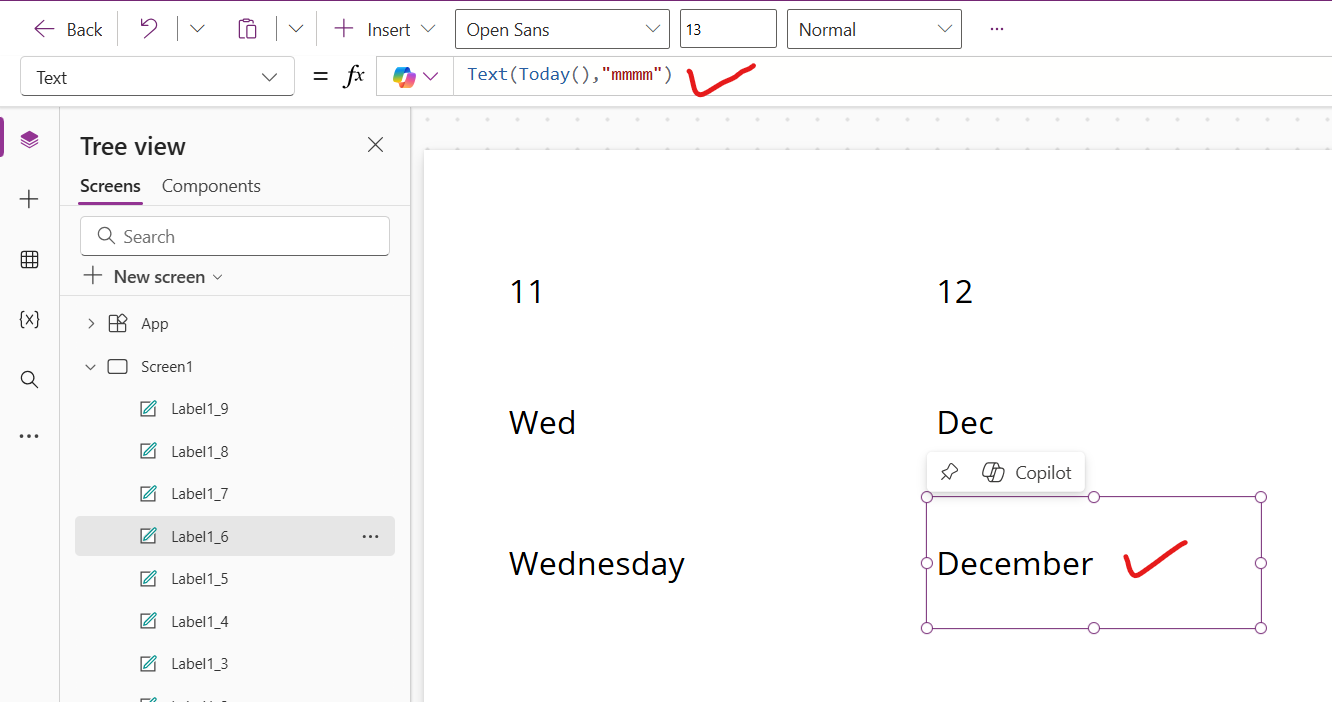Expand the App node in Tree view

[x=91, y=323]
